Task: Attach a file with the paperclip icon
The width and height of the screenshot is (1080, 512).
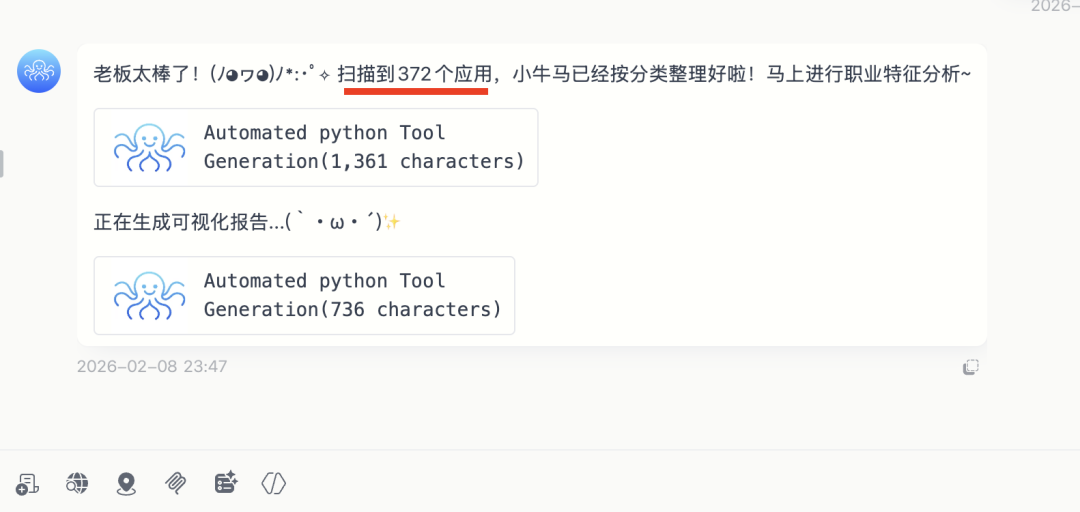Action: [x=175, y=484]
